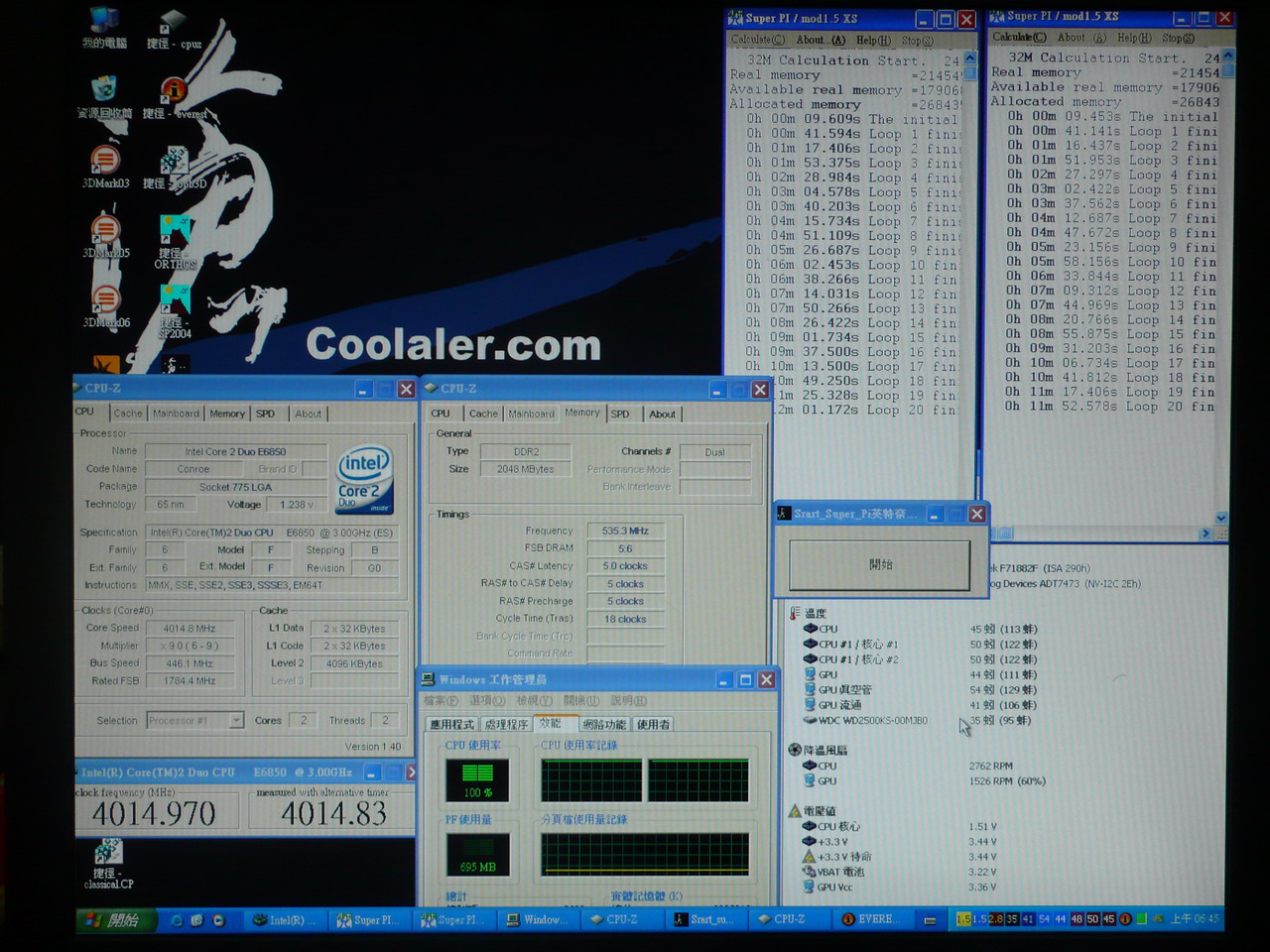Click the 4014.970 clock frequency readout
Image resolution: width=1270 pixels, height=952 pixels.
154,813
